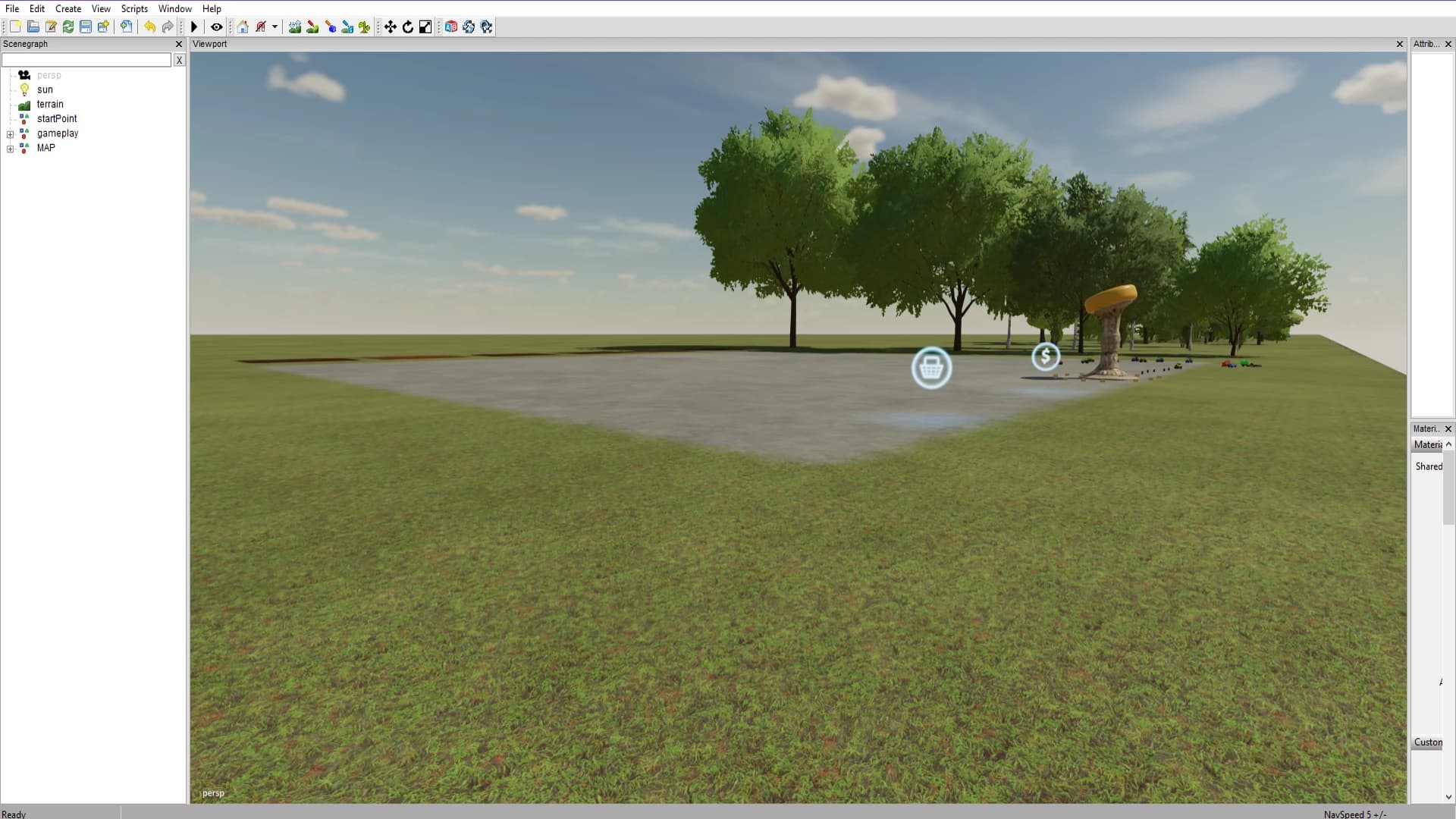Viewport: 1456px width, 819px height.
Task: Select the sun light in the scenegraph
Action: click(45, 89)
